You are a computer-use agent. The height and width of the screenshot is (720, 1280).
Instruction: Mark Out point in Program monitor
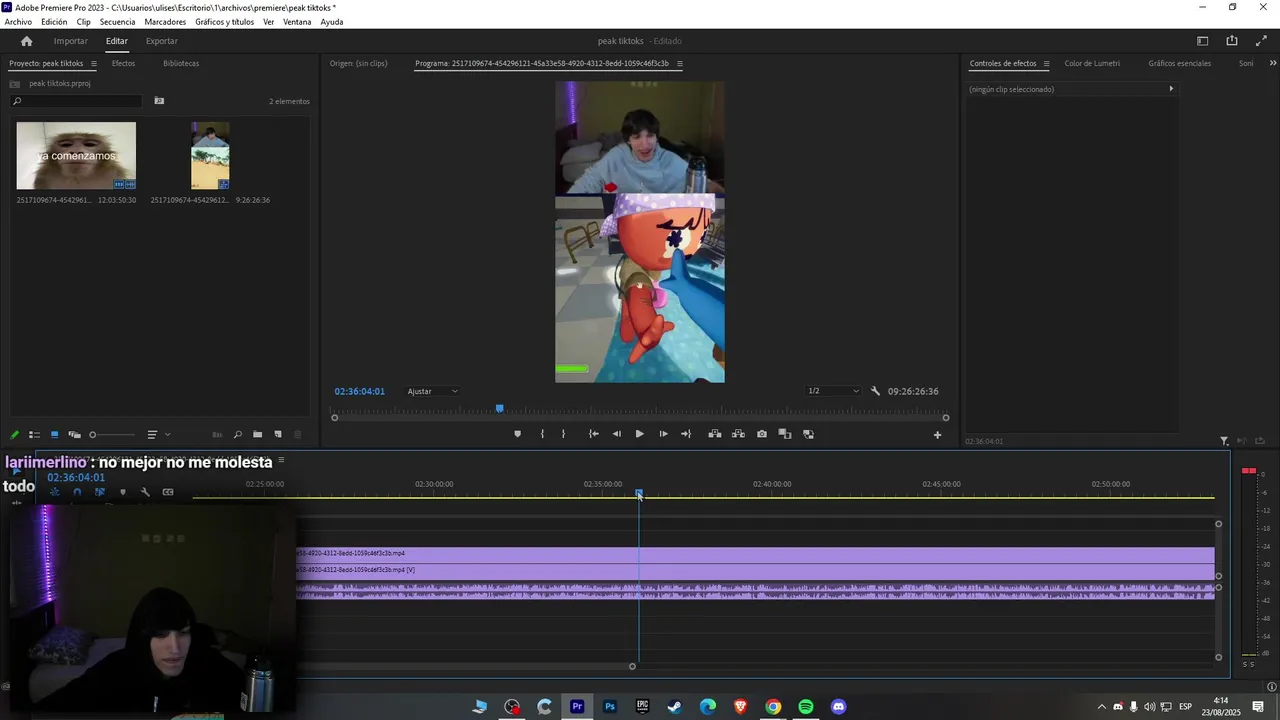(x=563, y=434)
